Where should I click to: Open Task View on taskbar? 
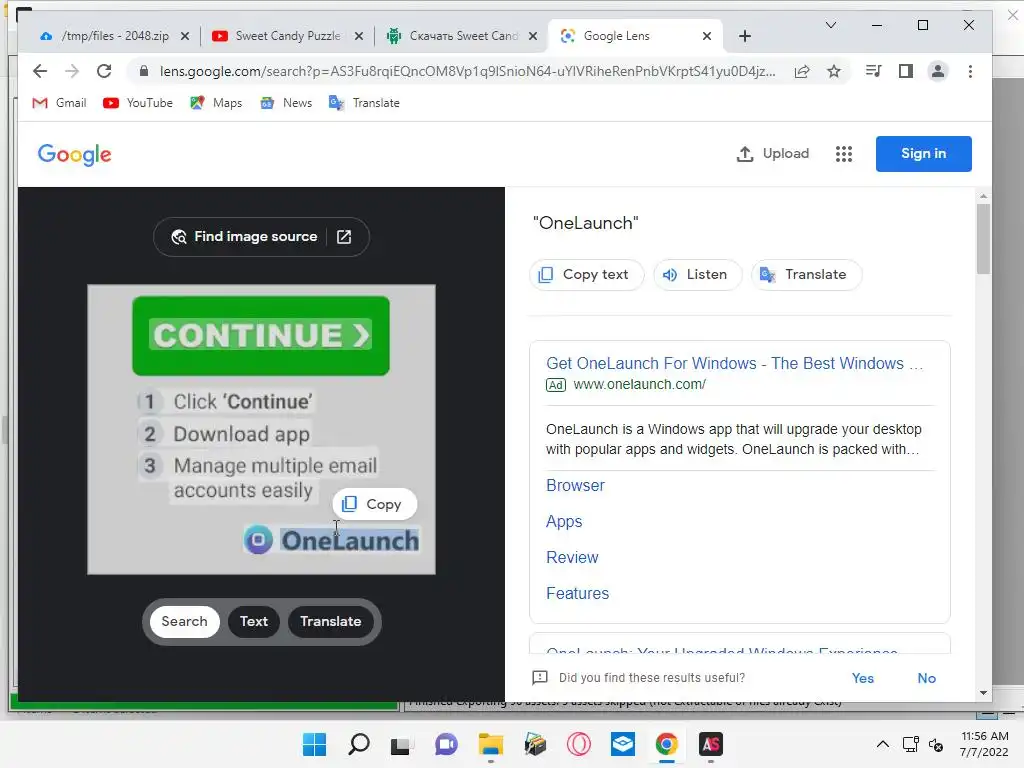pos(400,744)
